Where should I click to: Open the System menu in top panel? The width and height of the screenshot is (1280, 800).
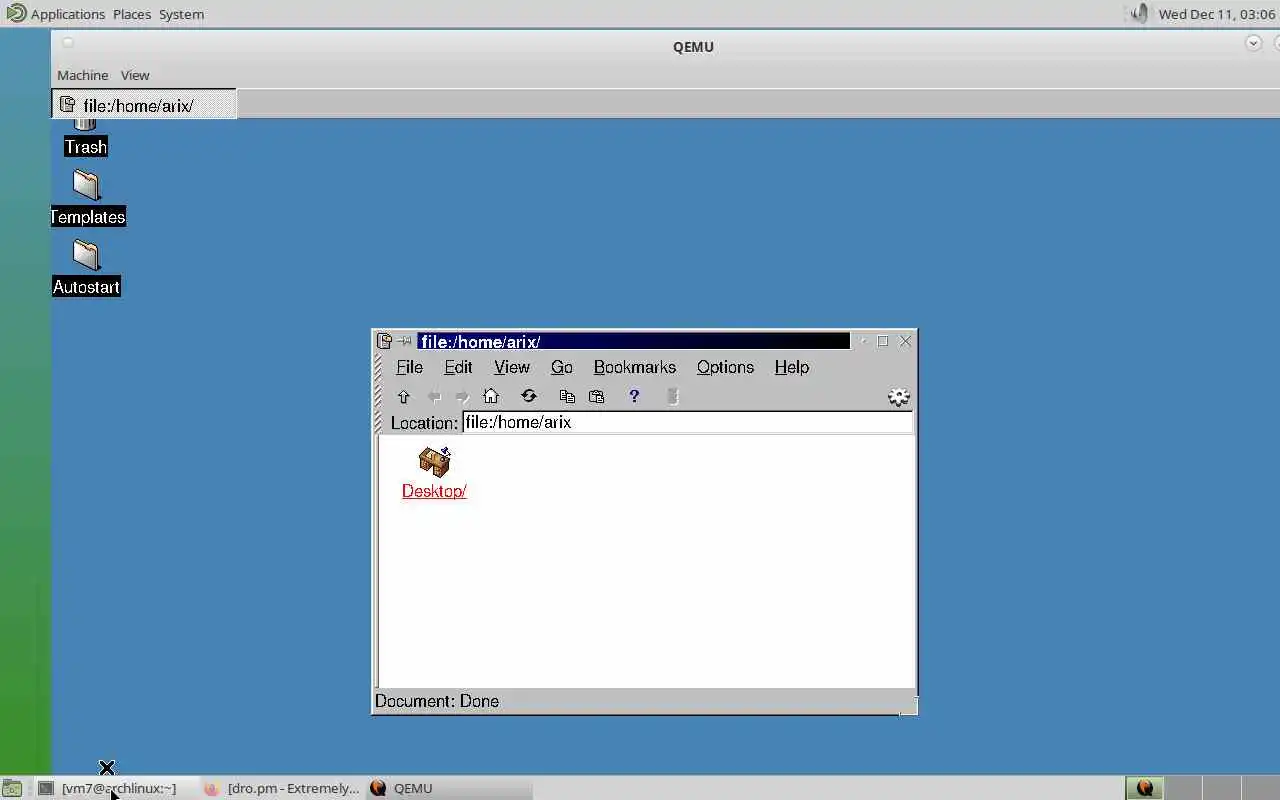click(x=181, y=14)
